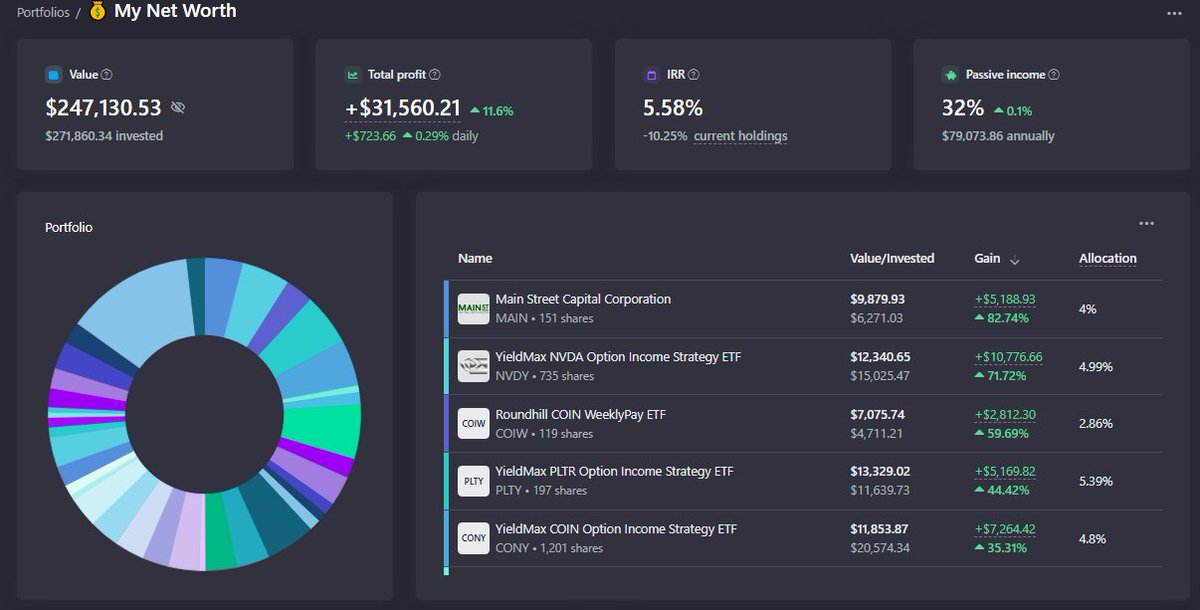Click the COIW ticker logo

(473, 423)
